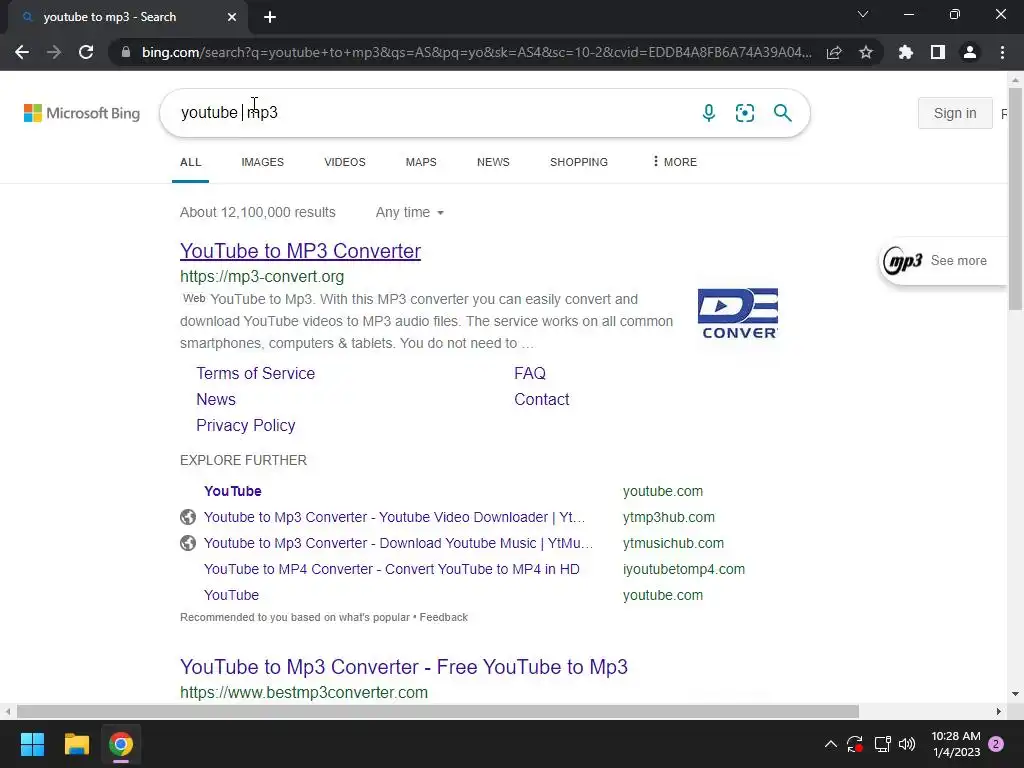Click the globe icon beside ytmp3hub result

coord(188,517)
